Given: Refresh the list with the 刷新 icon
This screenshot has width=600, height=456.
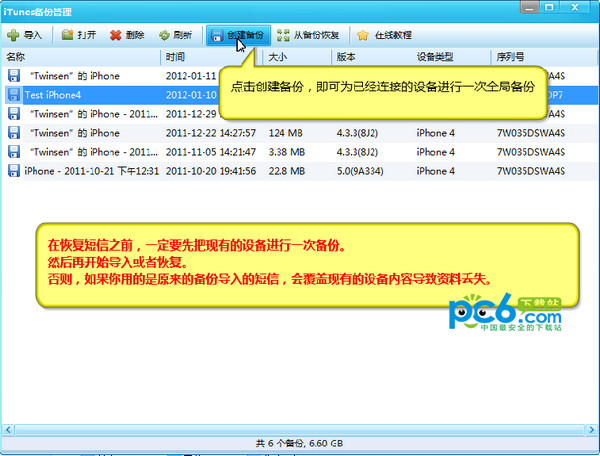Looking at the screenshot, I should tap(164, 35).
